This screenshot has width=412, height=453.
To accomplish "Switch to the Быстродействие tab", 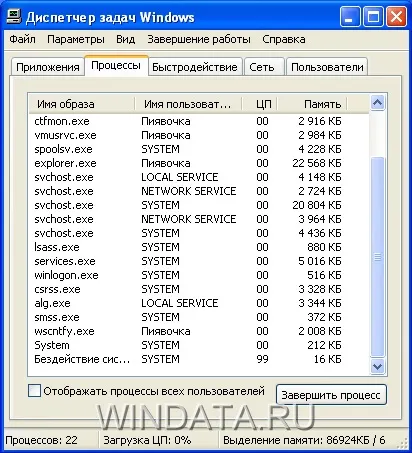I will coord(195,67).
